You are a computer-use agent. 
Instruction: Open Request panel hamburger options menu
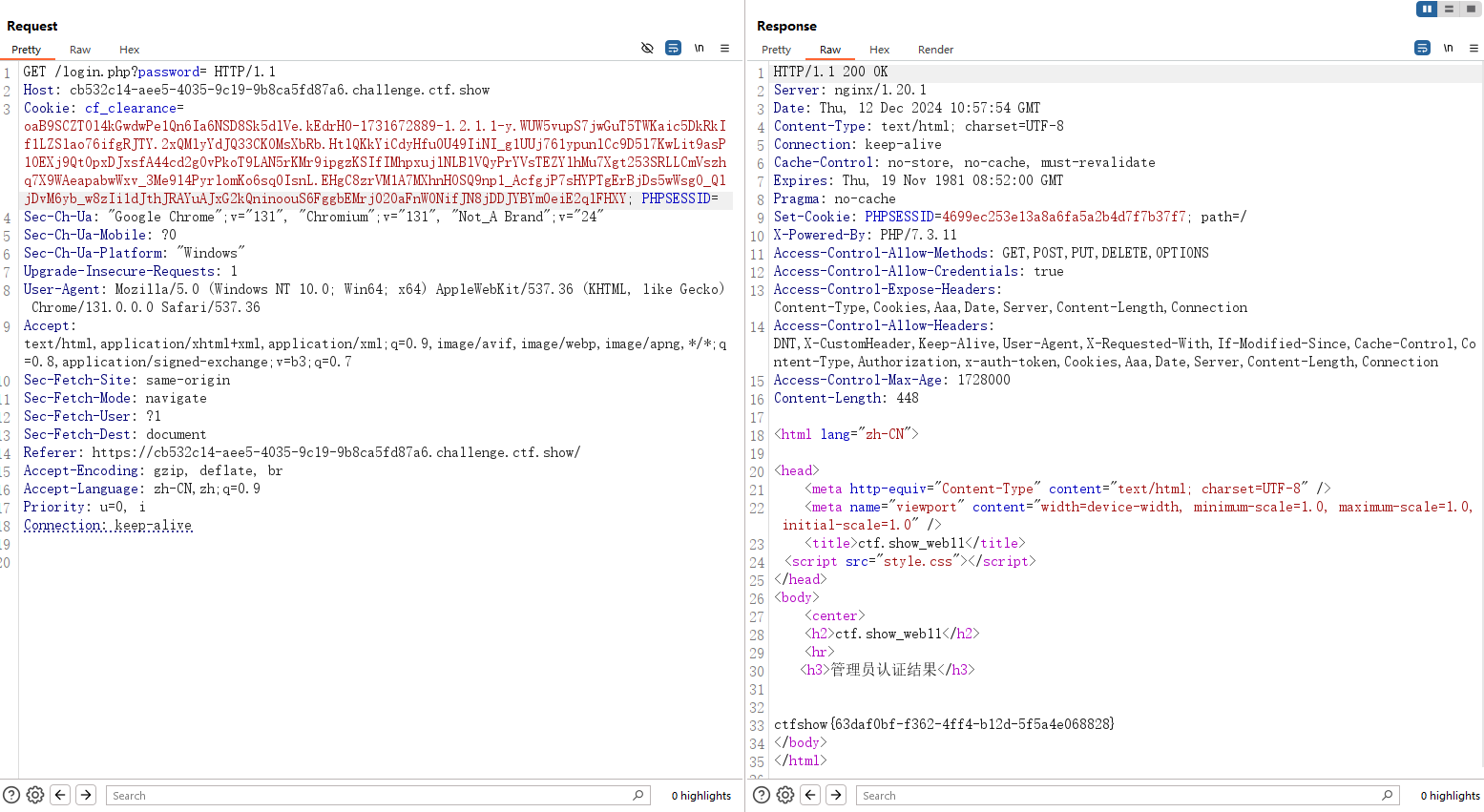click(x=724, y=48)
